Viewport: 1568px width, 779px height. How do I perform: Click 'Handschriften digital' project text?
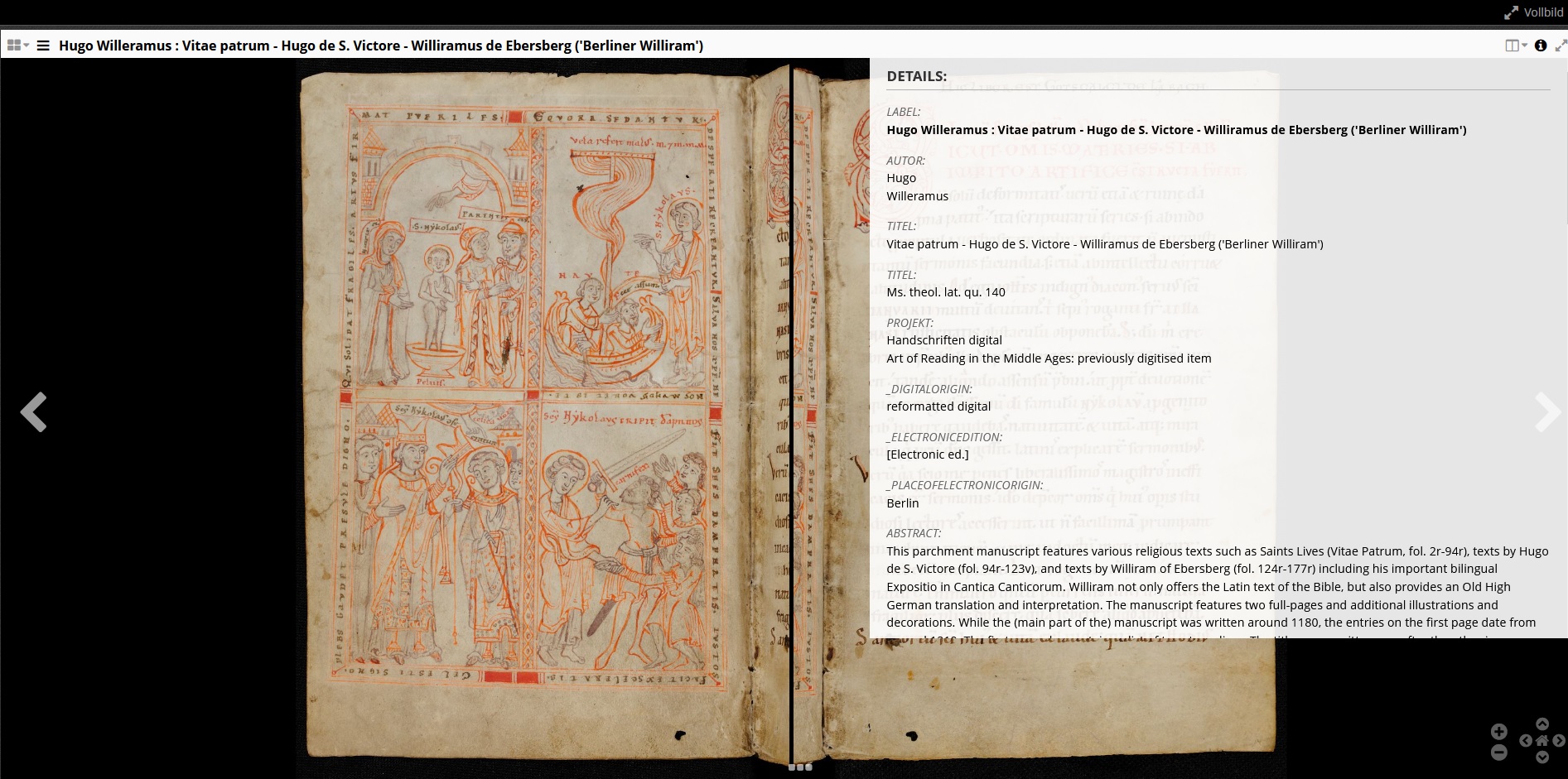[944, 340]
